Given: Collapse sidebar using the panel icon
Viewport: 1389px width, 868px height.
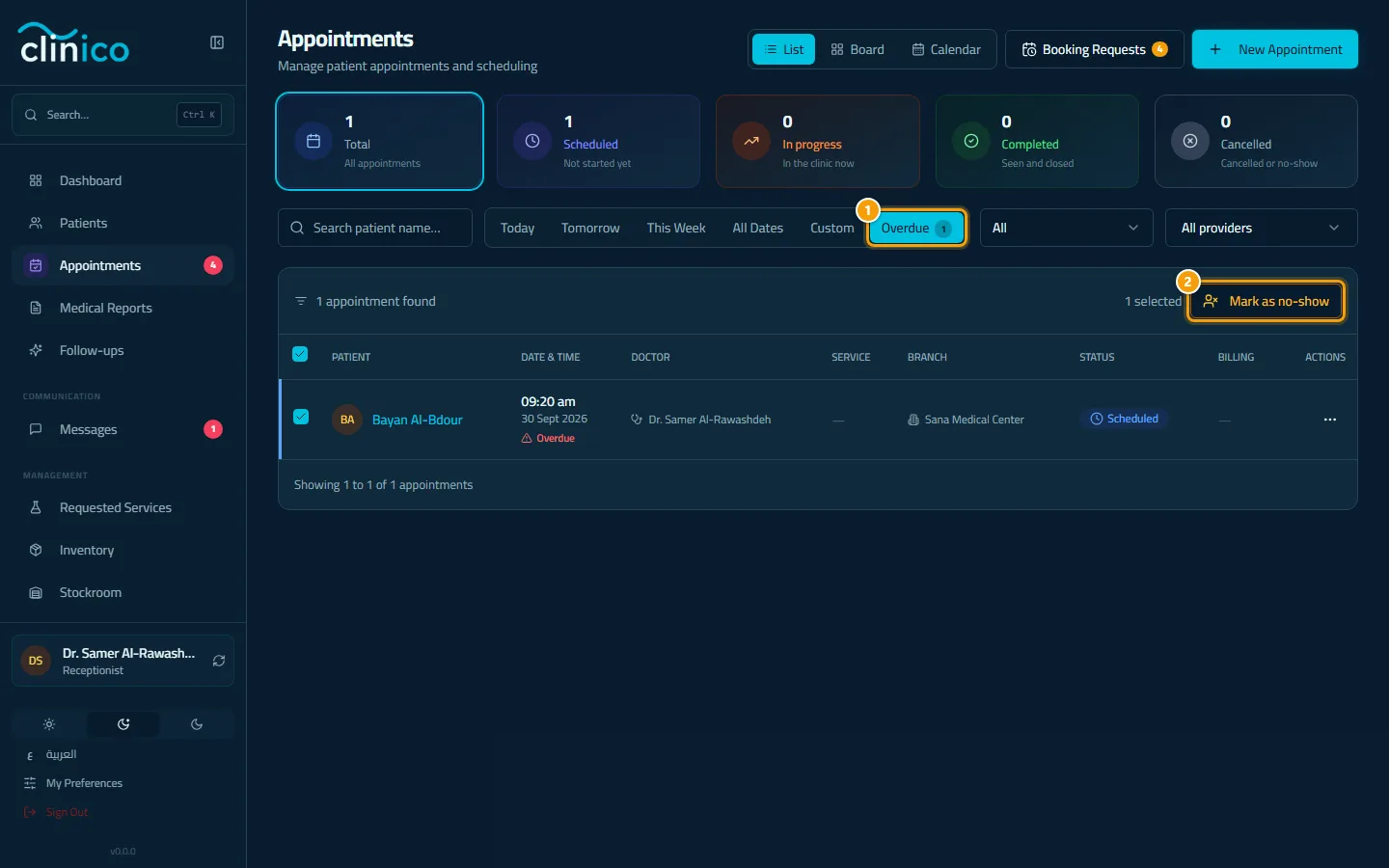Looking at the screenshot, I should point(217,42).
